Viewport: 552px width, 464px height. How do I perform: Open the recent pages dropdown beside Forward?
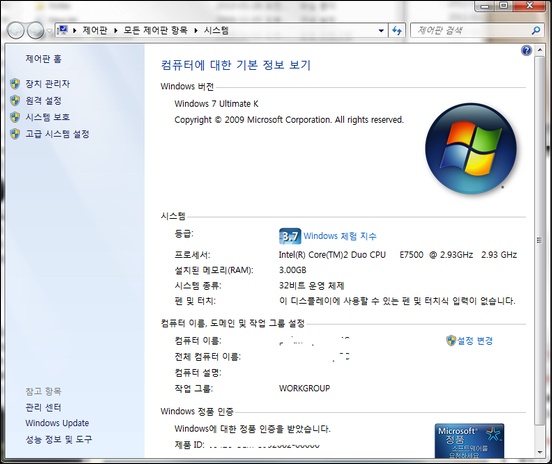(x=49, y=31)
